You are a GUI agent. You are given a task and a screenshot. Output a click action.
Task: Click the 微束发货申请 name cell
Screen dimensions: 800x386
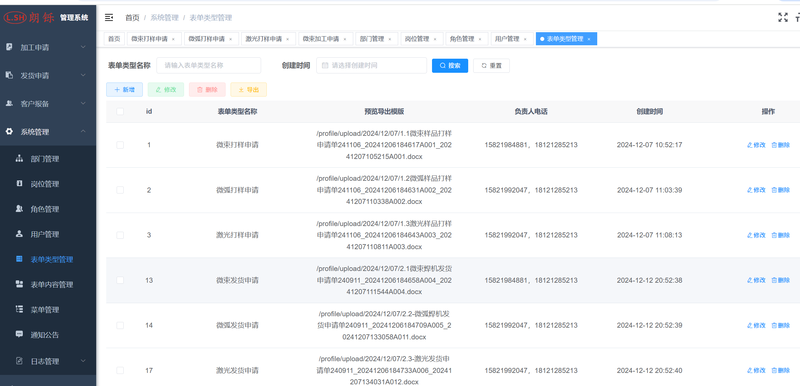[237, 280]
